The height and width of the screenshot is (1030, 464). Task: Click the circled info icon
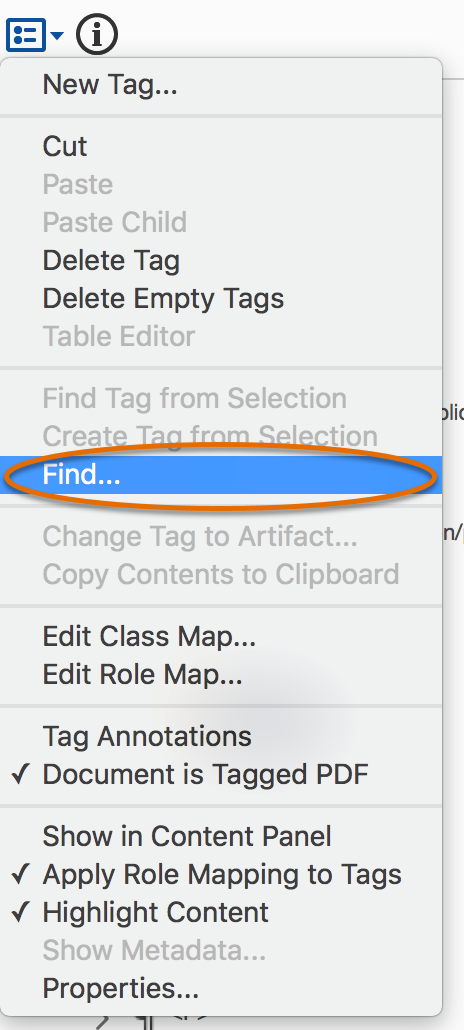[x=97, y=35]
